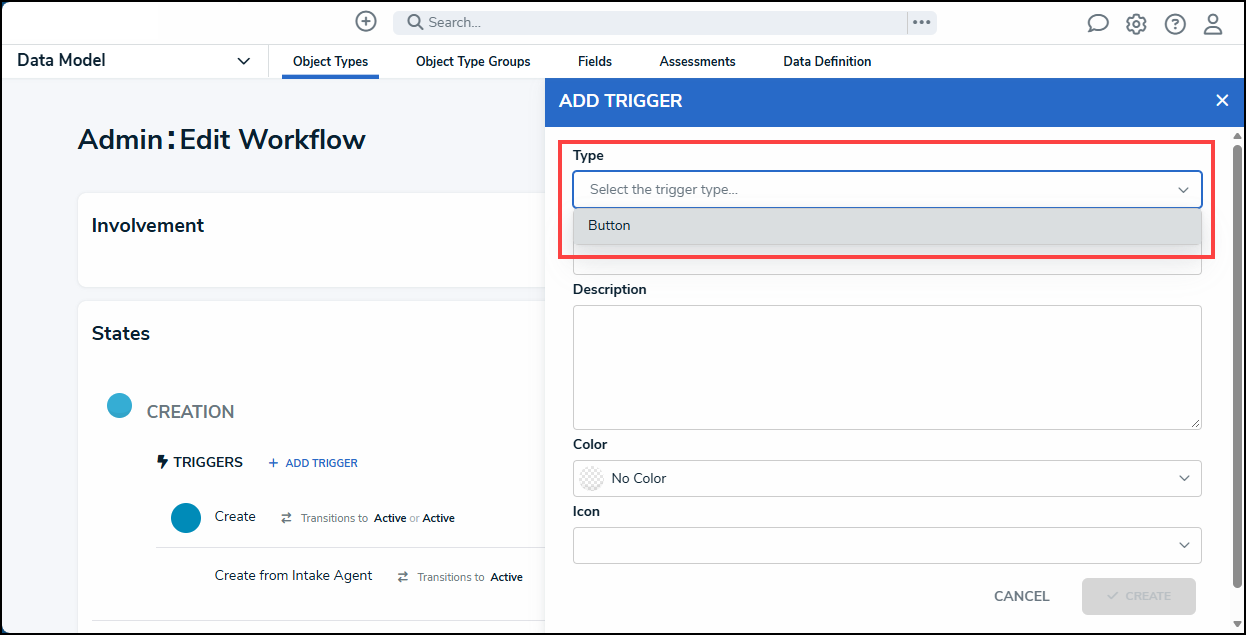Click the CREATION state circle
The width and height of the screenshot is (1246, 635).
click(120, 405)
